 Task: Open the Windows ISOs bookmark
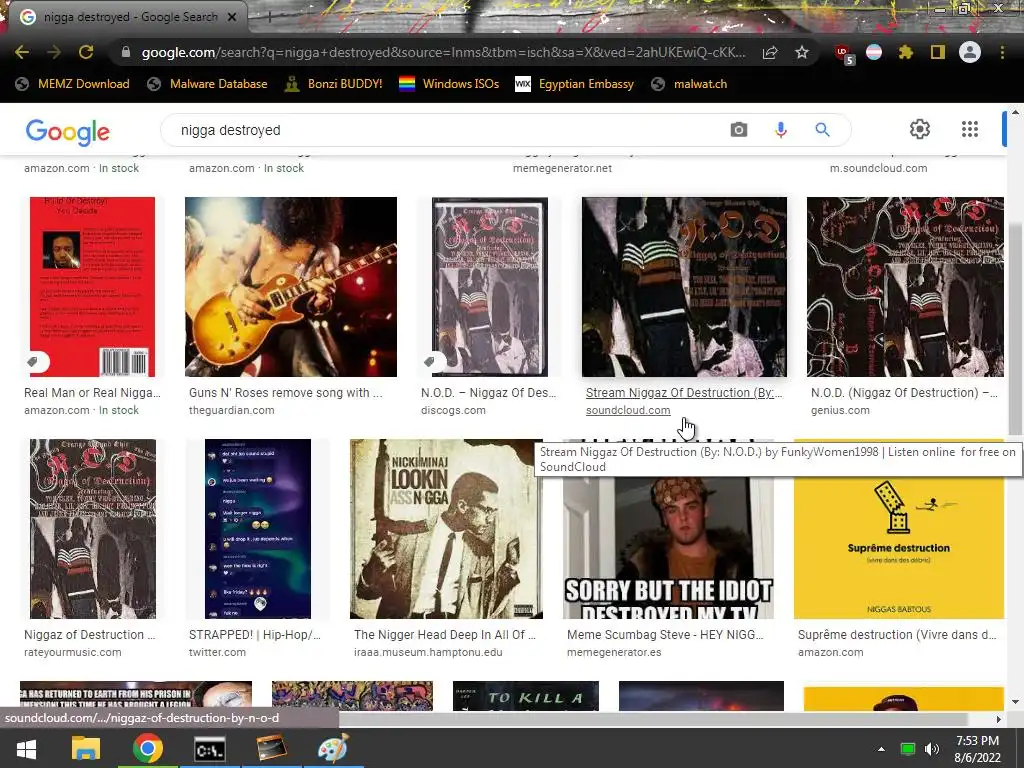click(449, 84)
